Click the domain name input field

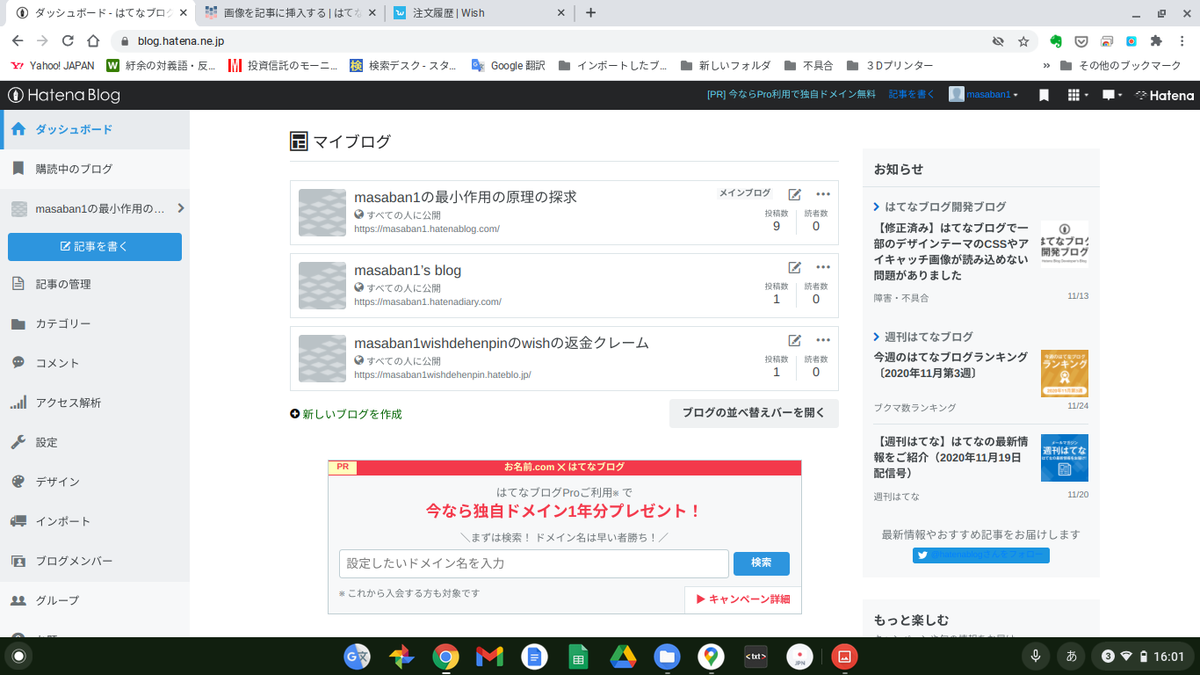534,563
